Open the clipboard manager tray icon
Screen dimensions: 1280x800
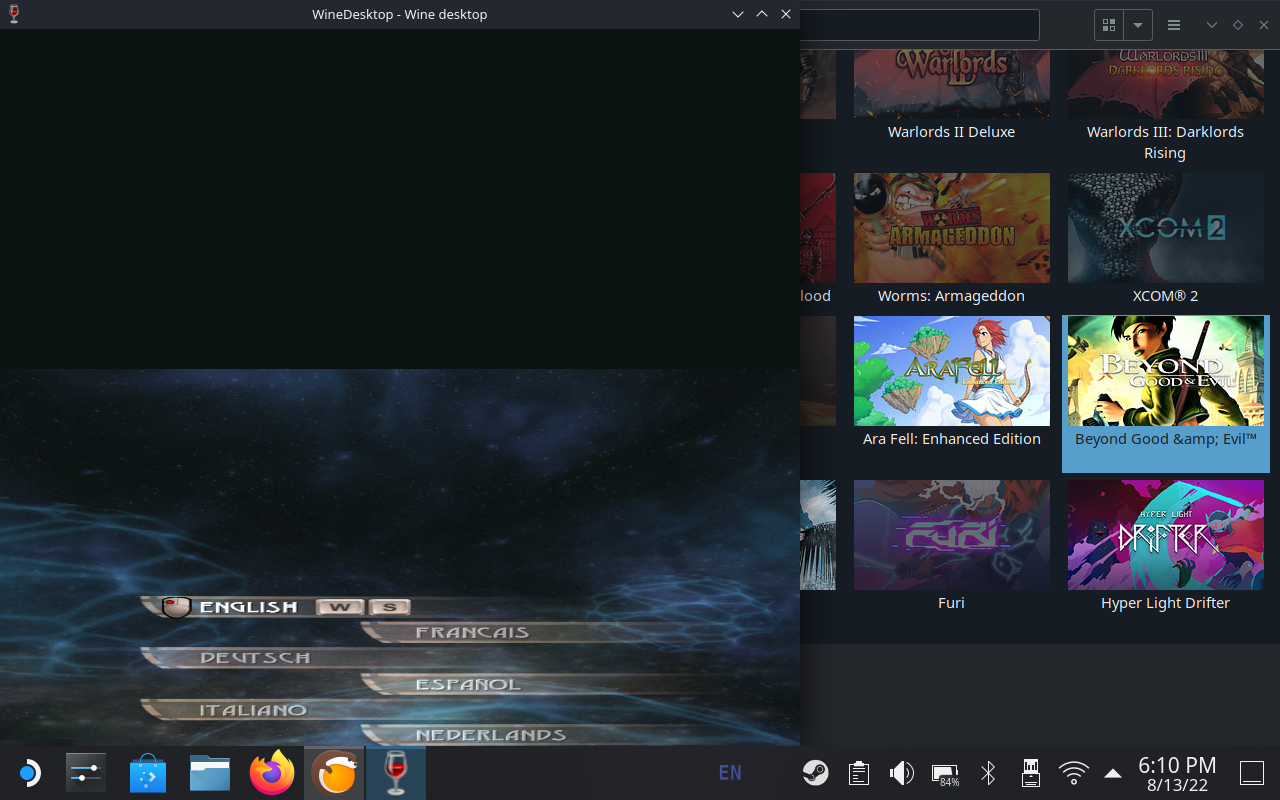(858, 773)
